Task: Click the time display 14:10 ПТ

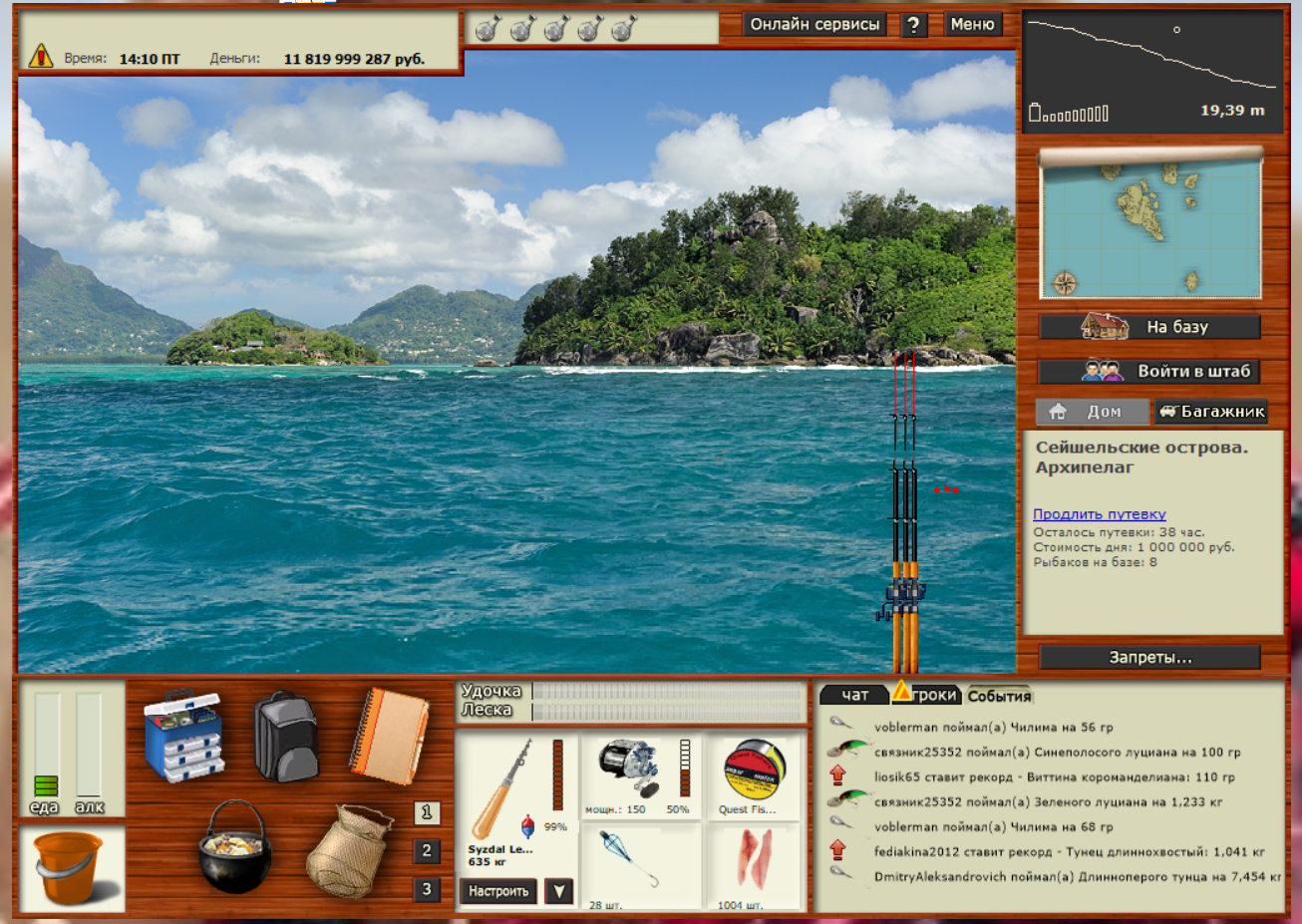Action: coord(150,59)
